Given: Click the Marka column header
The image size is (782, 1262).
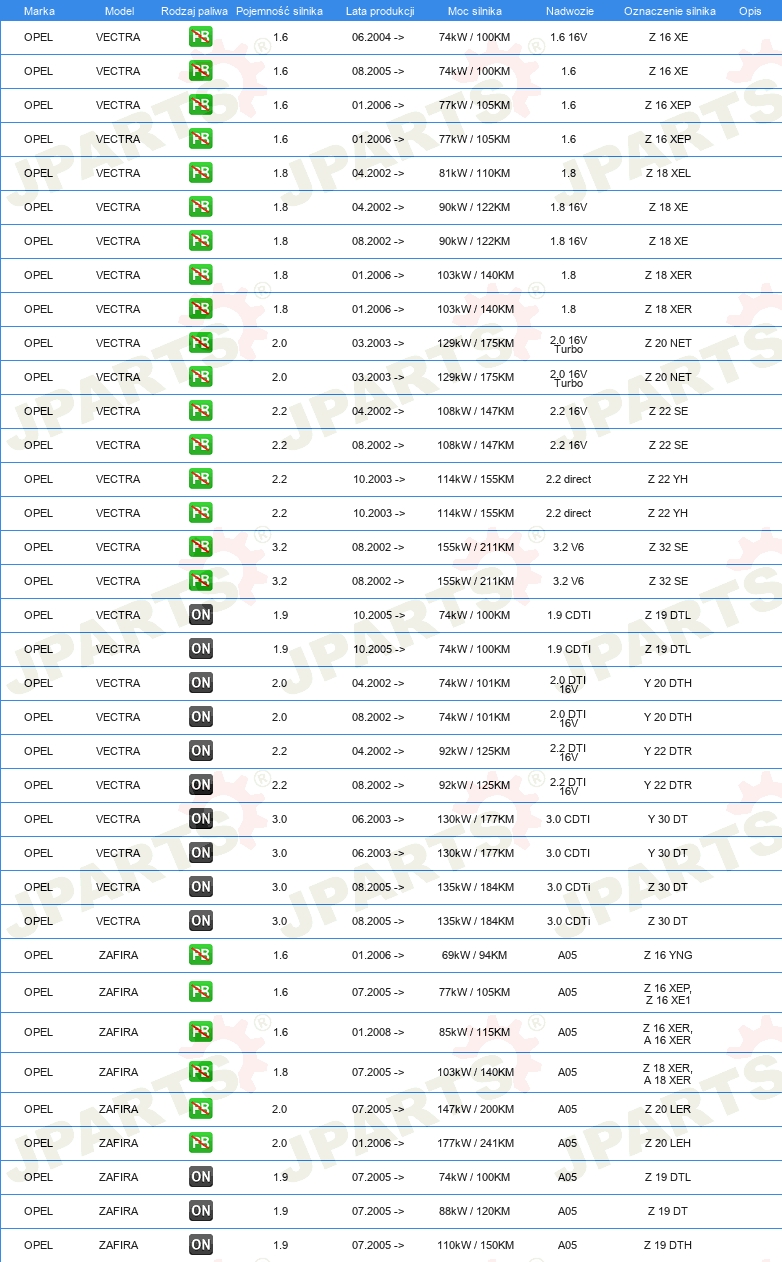Looking at the screenshot, I should [x=39, y=11].
